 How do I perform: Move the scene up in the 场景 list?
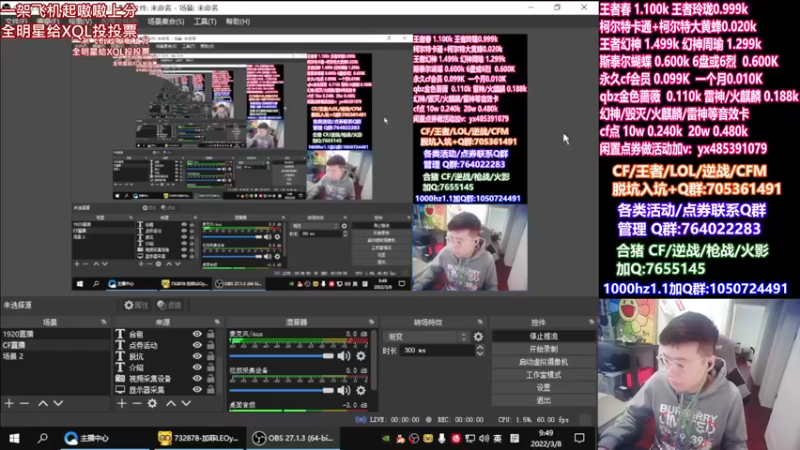43,403
